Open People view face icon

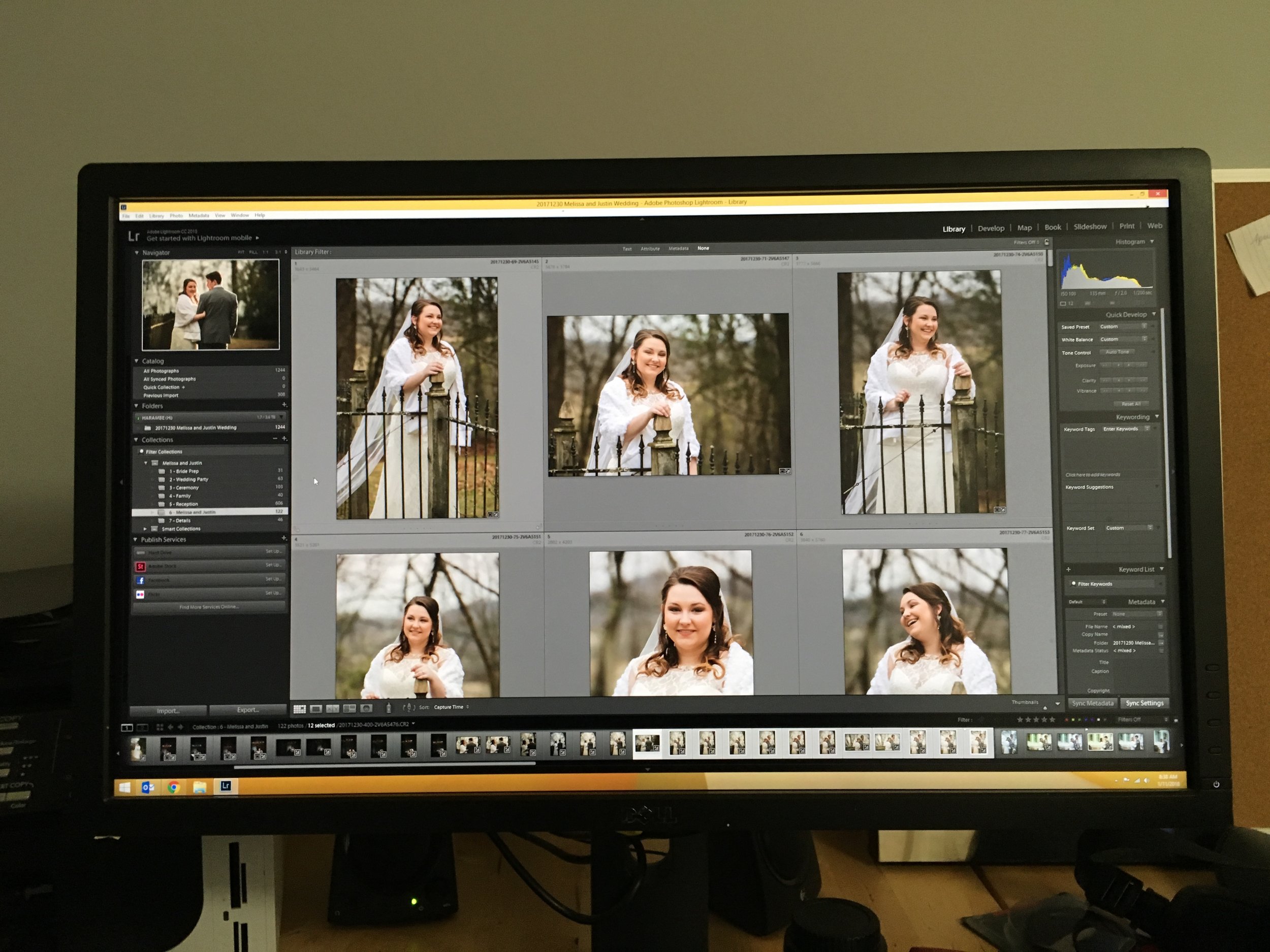click(x=366, y=709)
